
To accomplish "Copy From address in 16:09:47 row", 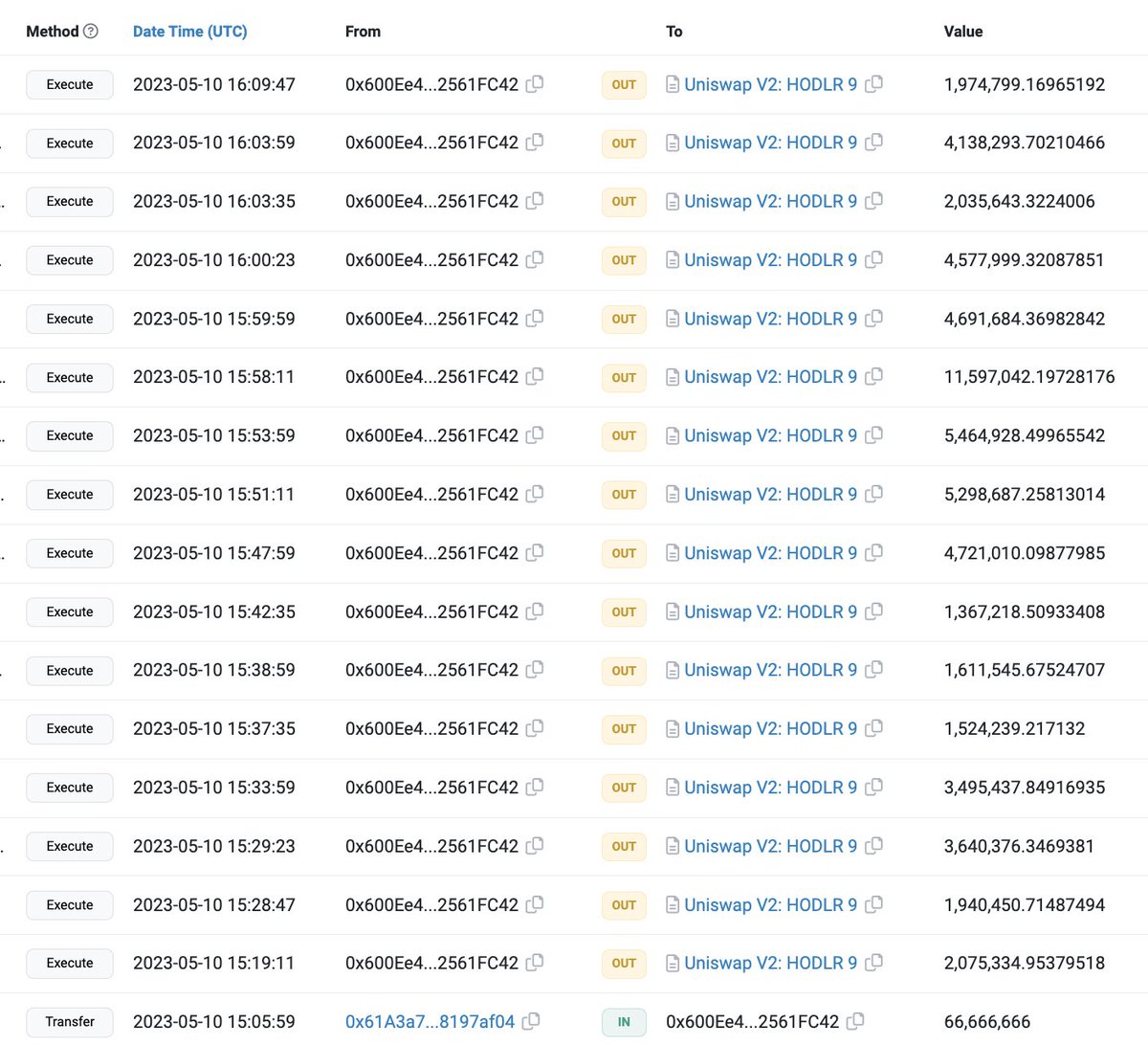I will tap(535, 84).
